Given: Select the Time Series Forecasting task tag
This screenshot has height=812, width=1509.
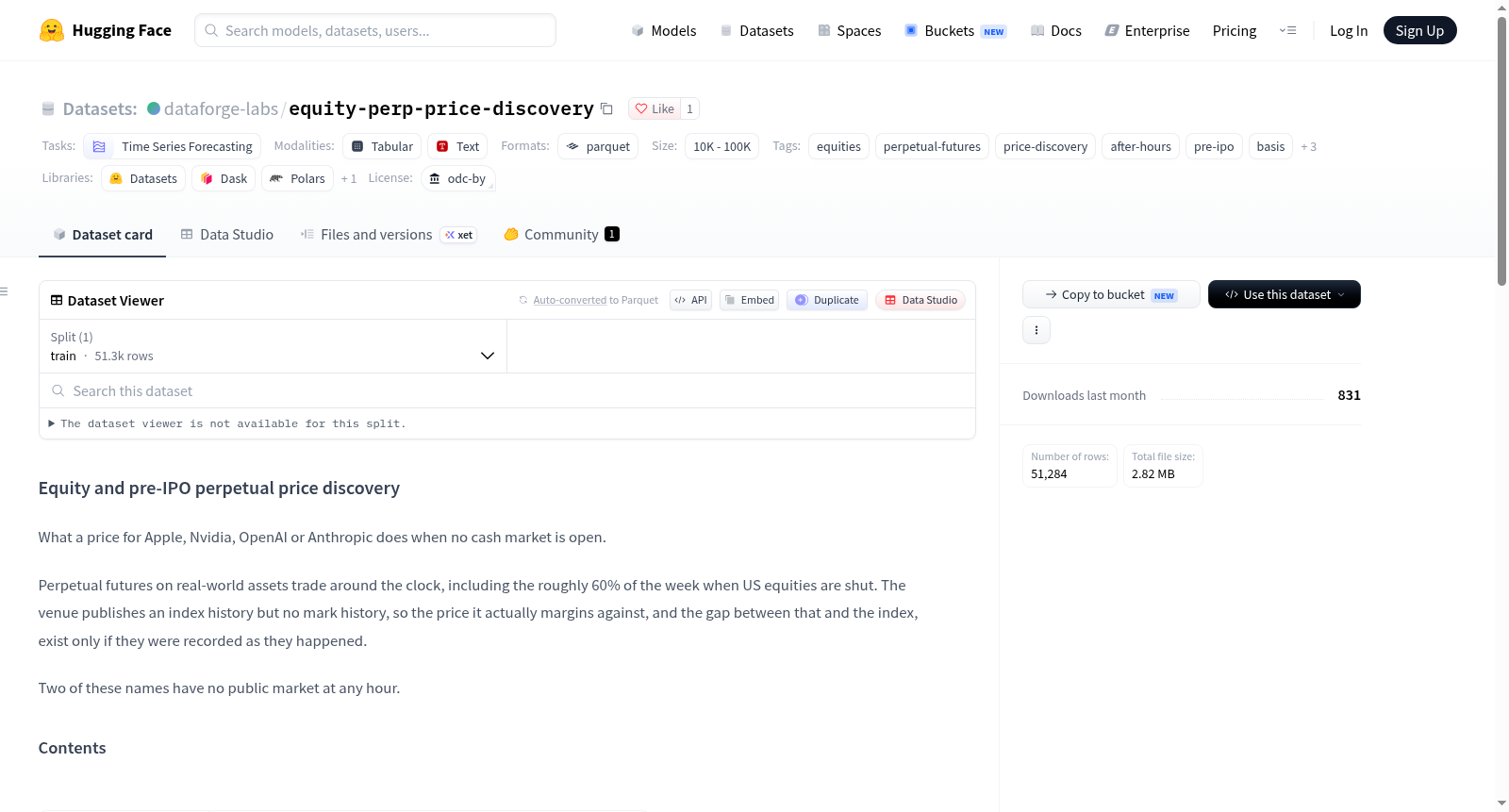Looking at the screenshot, I should tap(173, 146).
